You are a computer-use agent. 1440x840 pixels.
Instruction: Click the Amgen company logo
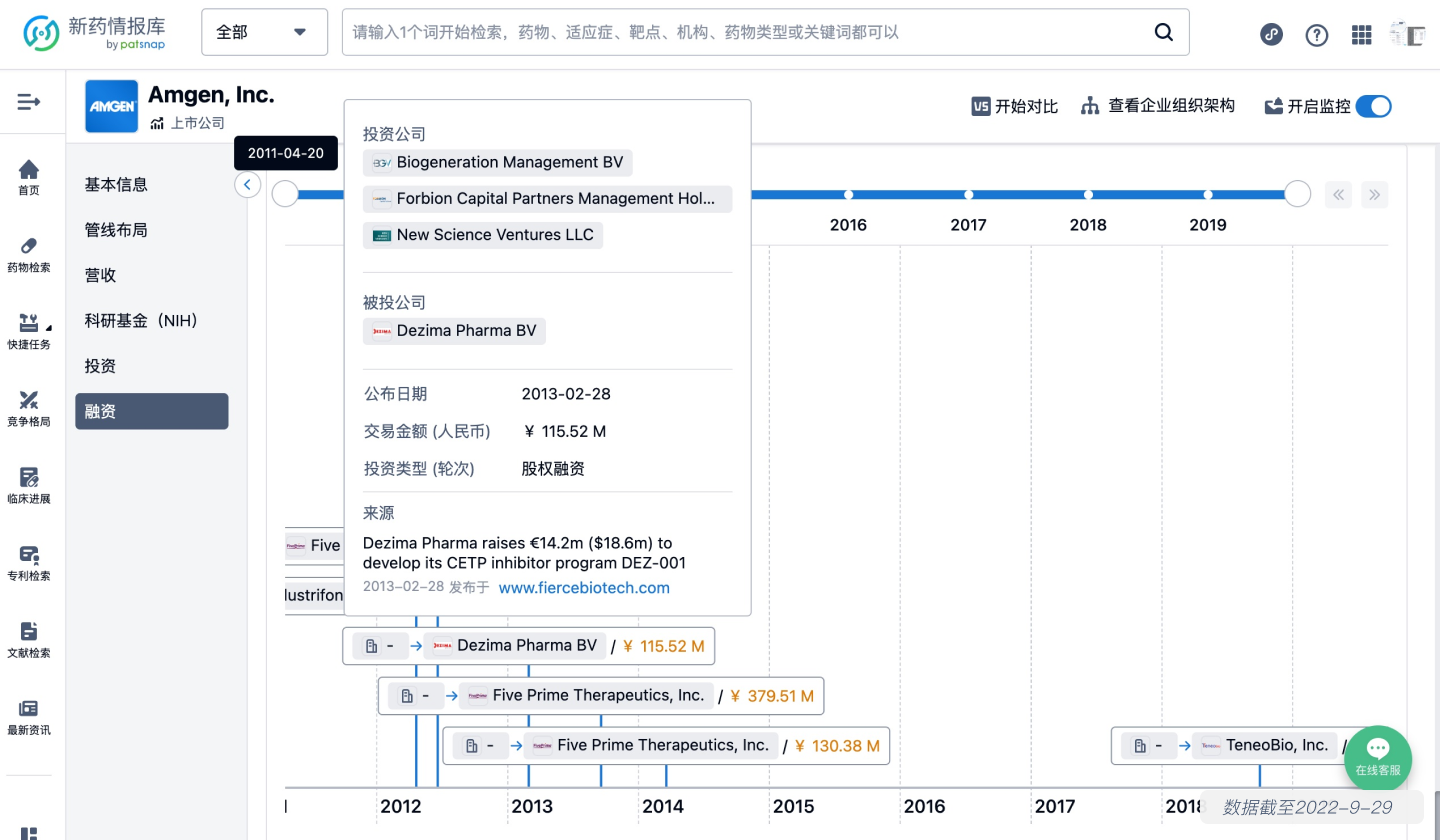(111, 106)
